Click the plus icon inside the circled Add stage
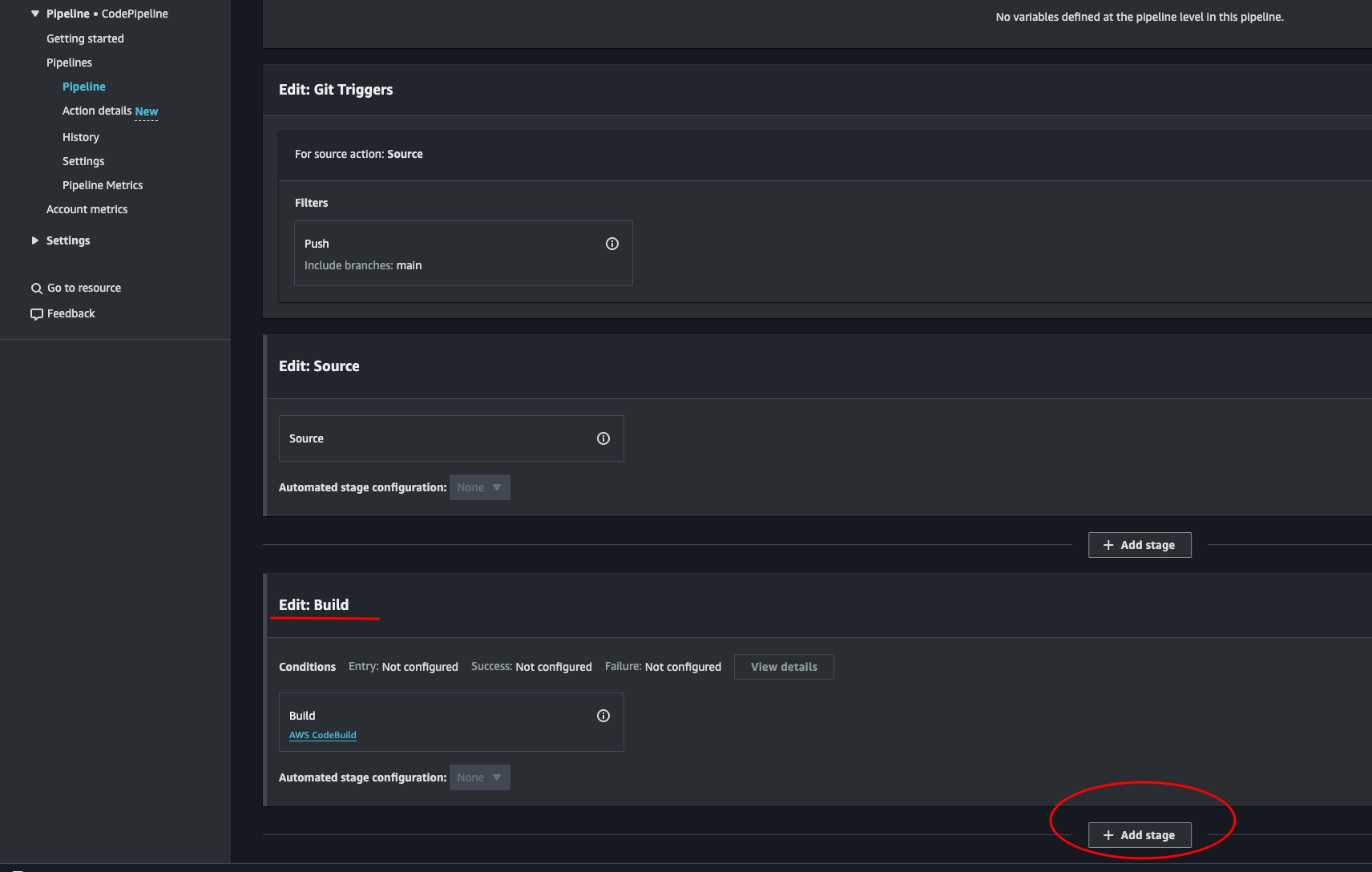 [x=1108, y=834]
